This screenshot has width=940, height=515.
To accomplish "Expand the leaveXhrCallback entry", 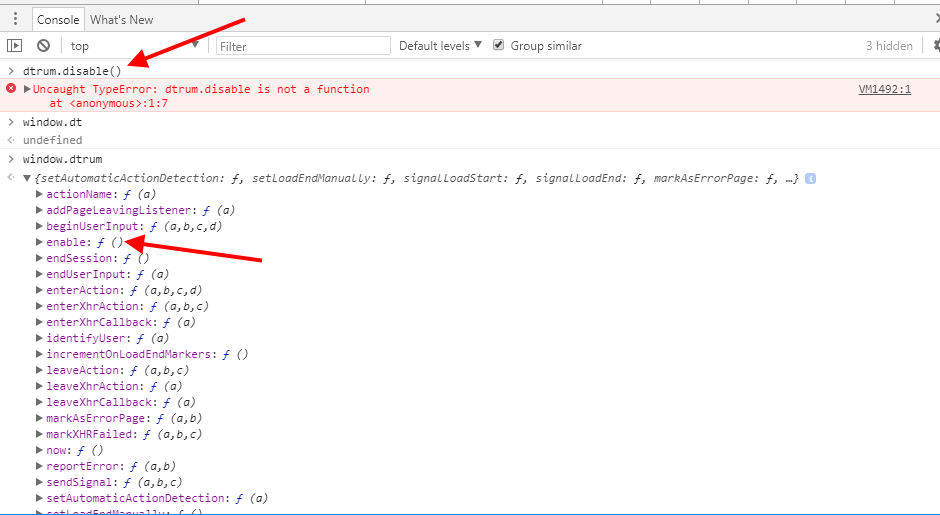I will tap(40, 402).
